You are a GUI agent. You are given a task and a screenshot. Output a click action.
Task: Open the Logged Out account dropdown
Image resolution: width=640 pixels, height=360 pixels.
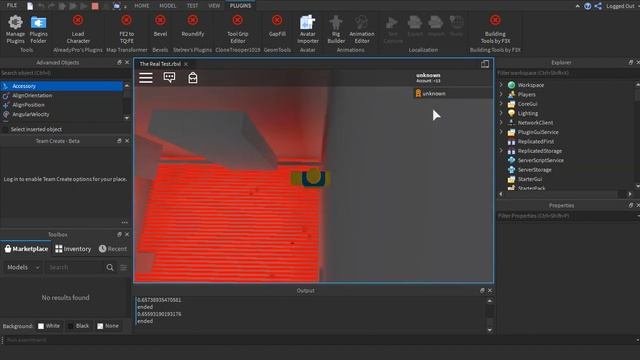click(622, 6)
